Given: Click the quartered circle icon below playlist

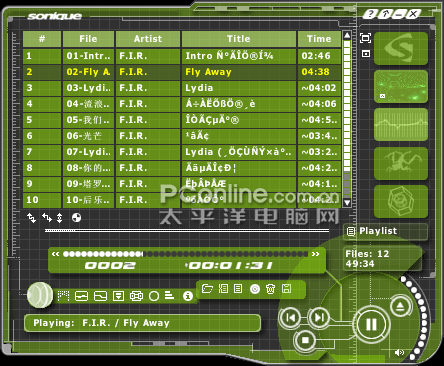Looking at the screenshot, I should (x=77, y=218).
